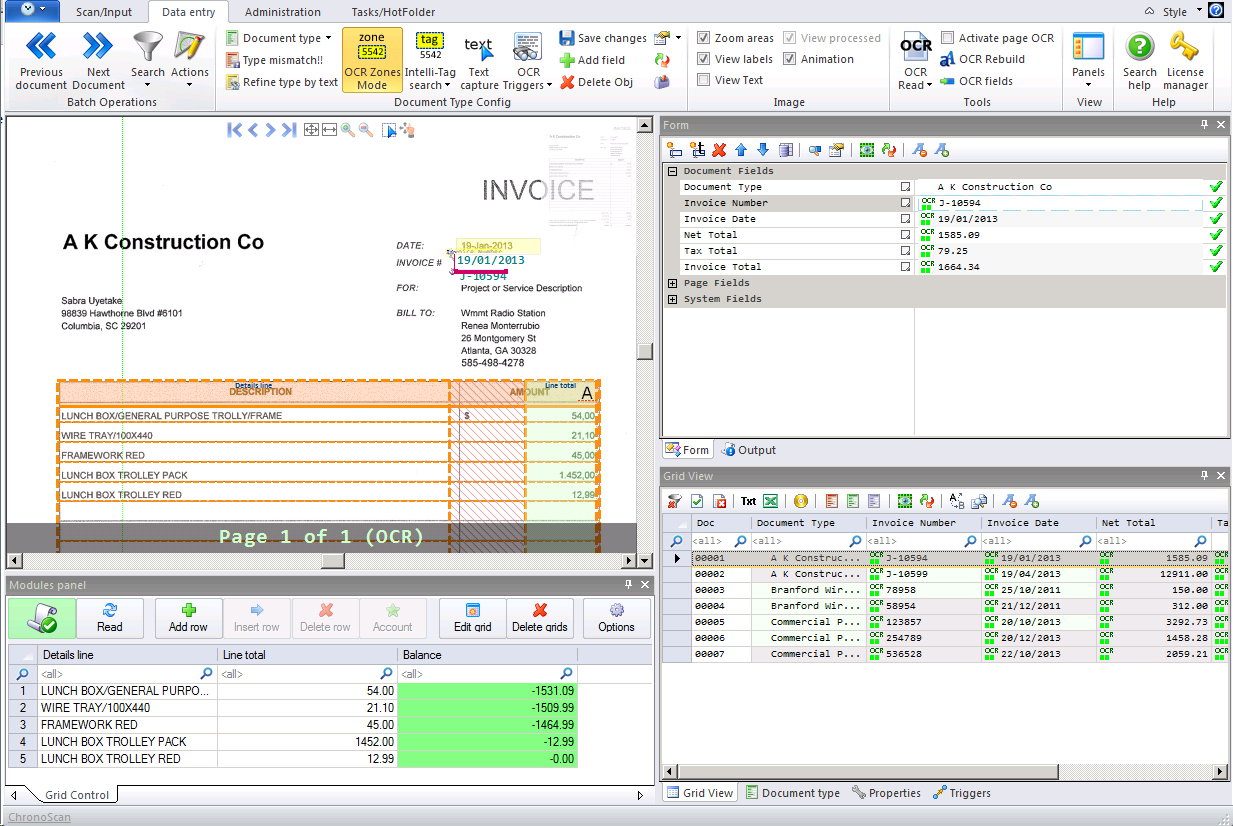Viewport: 1233px width, 826px height.
Task: Click the OCR Read icon
Action: (x=915, y=46)
